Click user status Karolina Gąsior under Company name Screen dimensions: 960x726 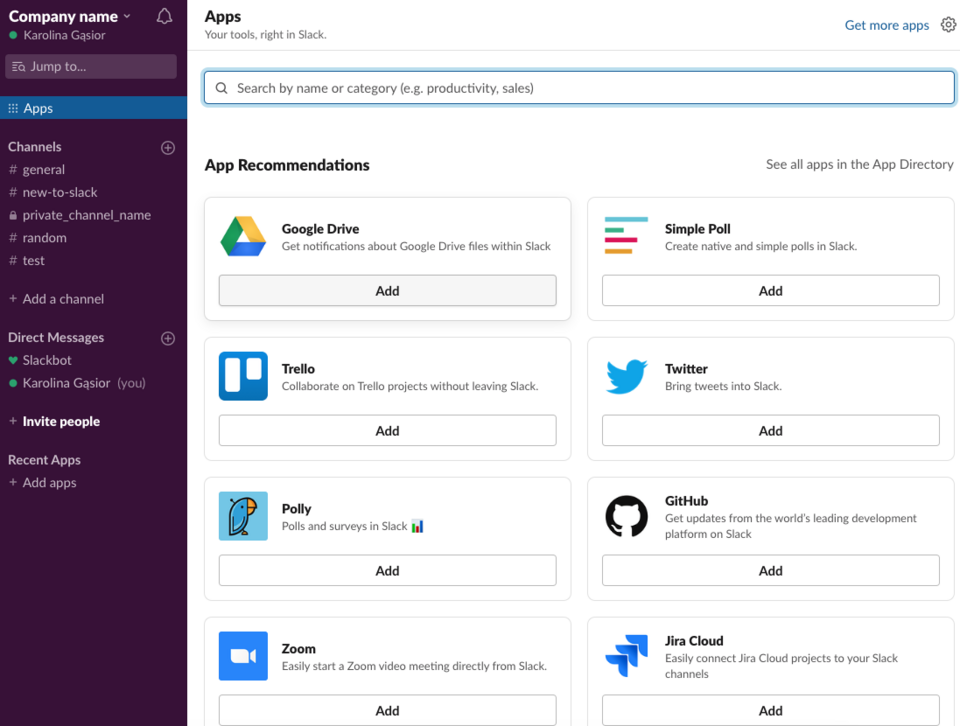pyautogui.click(x=57, y=36)
